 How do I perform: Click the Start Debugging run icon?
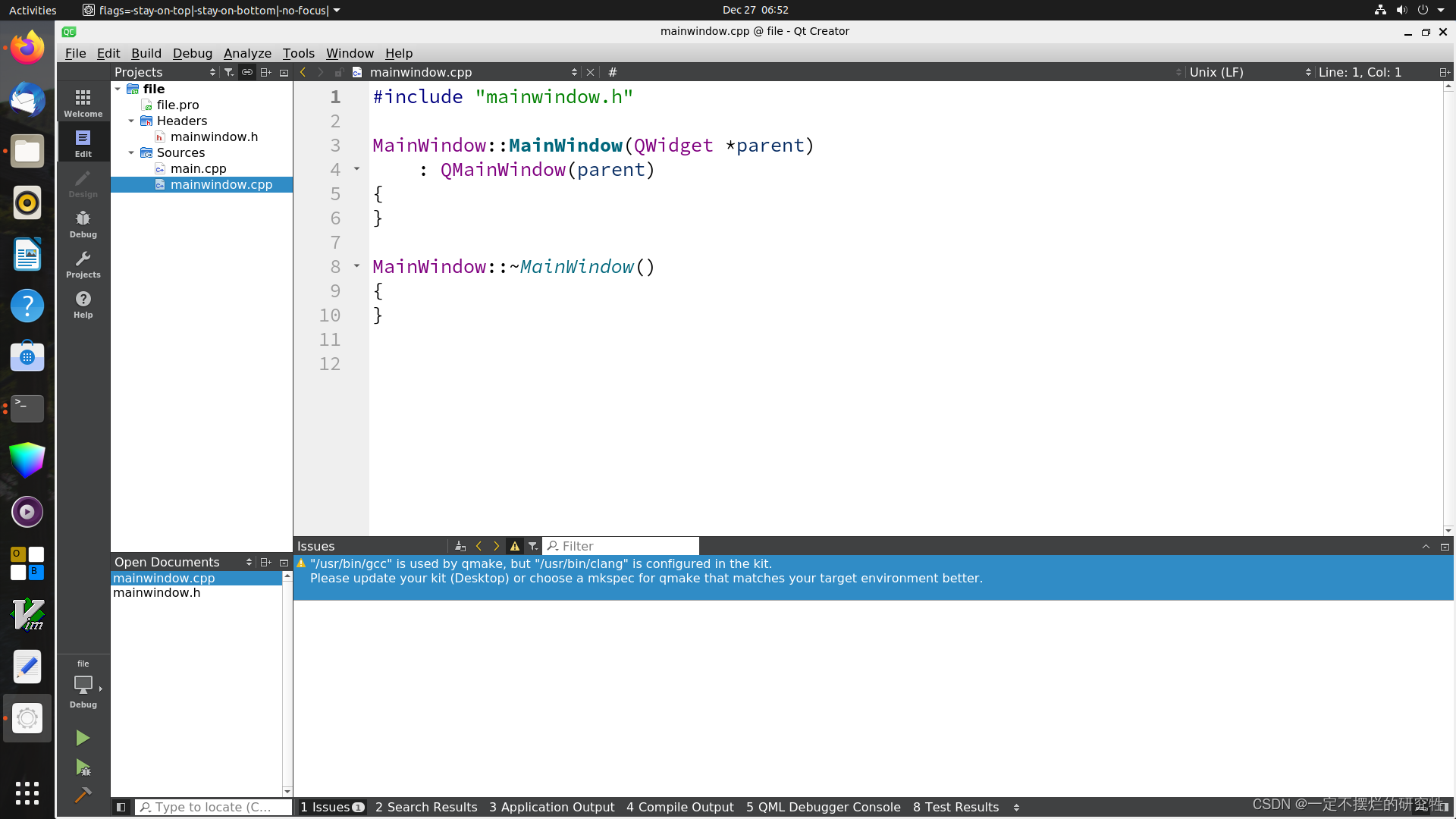pyautogui.click(x=83, y=767)
